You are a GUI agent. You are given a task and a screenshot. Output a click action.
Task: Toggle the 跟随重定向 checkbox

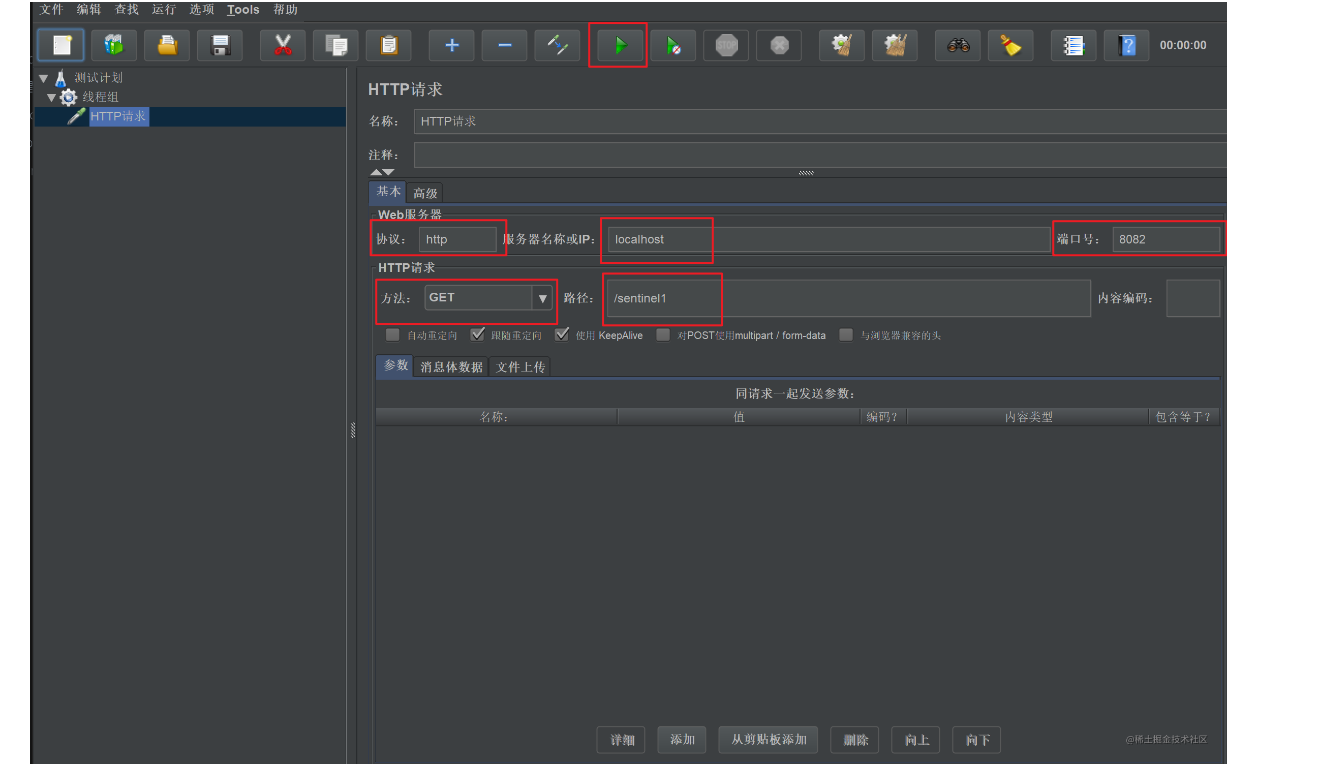(477, 335)
